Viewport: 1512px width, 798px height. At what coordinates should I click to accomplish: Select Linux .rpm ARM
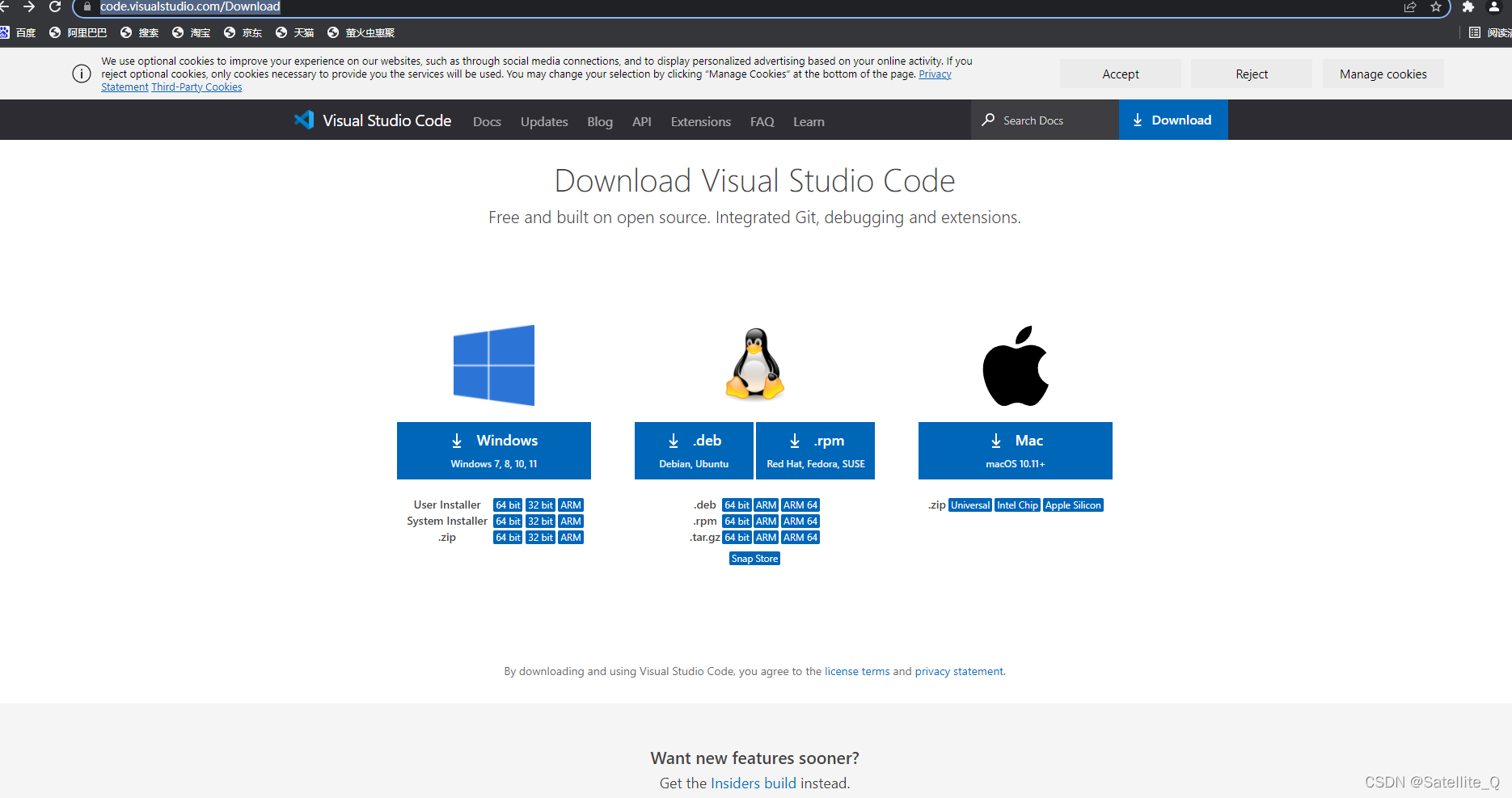click(x=767, y=521)
